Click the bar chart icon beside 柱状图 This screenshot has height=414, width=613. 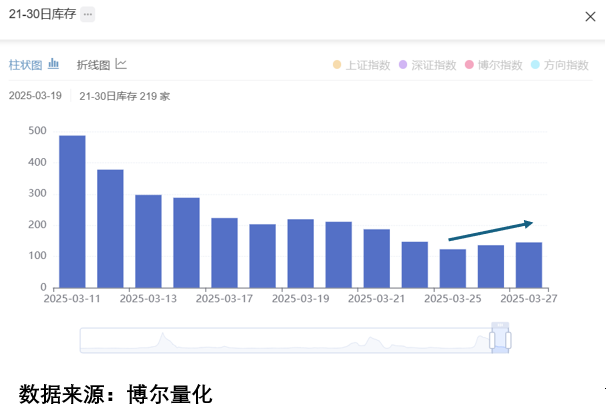point(54,64)
